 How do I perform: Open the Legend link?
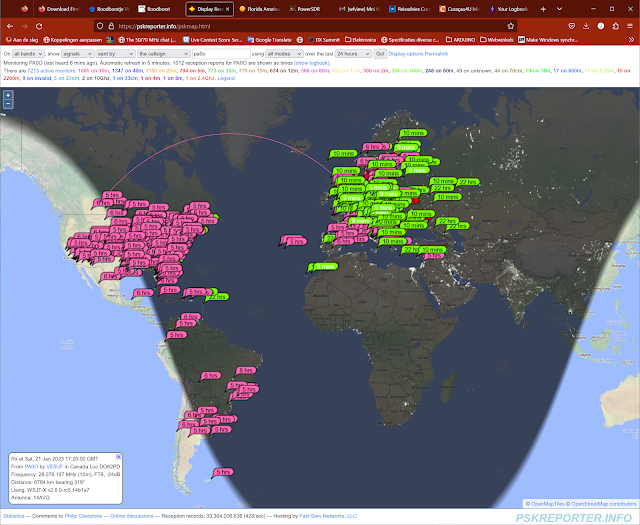coord(226,78)
